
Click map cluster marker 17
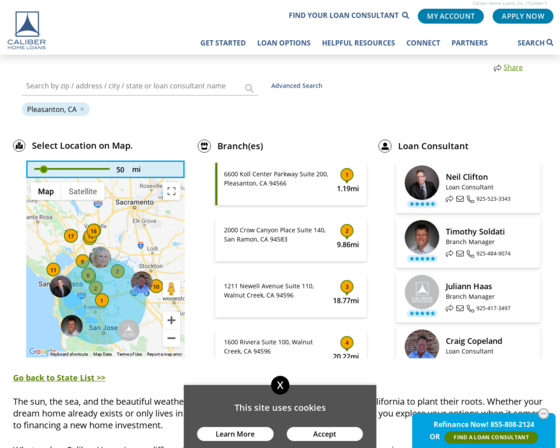click(x=71, y=237)
